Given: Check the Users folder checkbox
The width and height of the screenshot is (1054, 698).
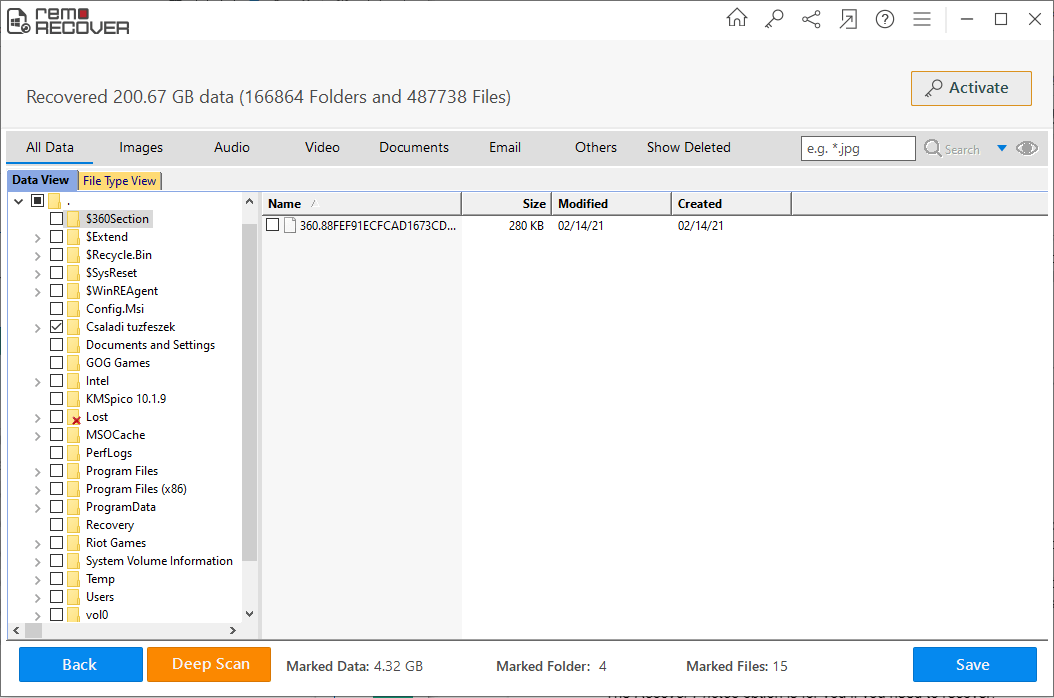Looking at the screenshot, I should point(56,596).
